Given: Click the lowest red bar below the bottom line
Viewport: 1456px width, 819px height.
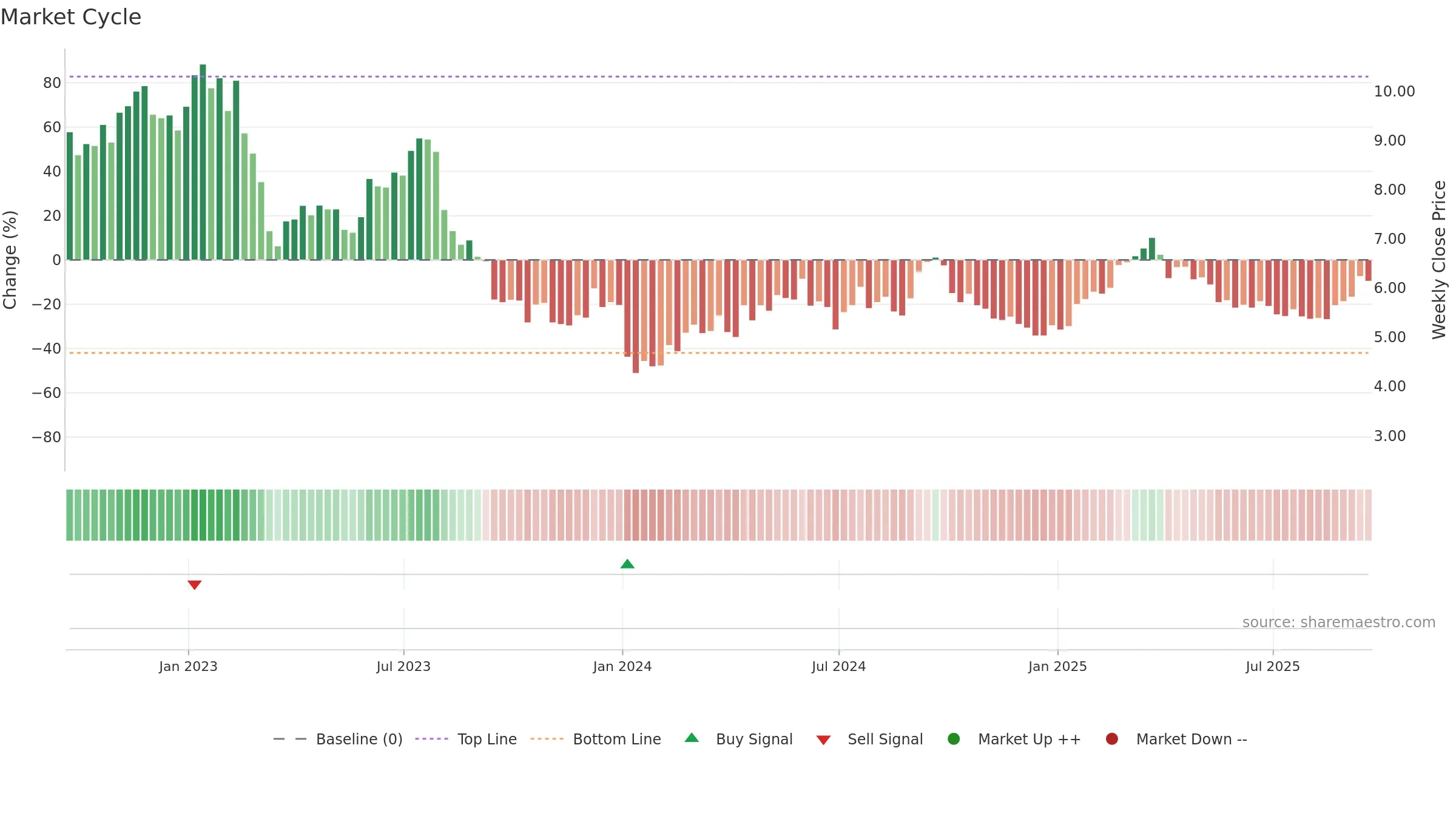Looking at the screenshot, I should point(636,316).
